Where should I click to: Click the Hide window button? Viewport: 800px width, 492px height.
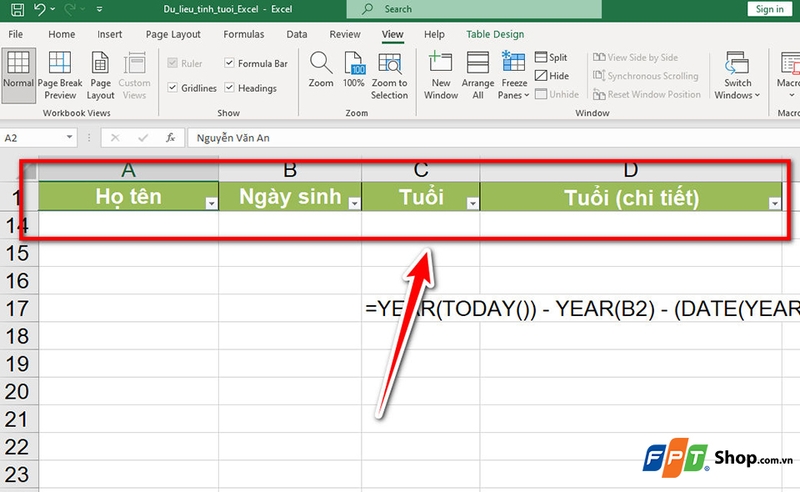pos(552,76)
